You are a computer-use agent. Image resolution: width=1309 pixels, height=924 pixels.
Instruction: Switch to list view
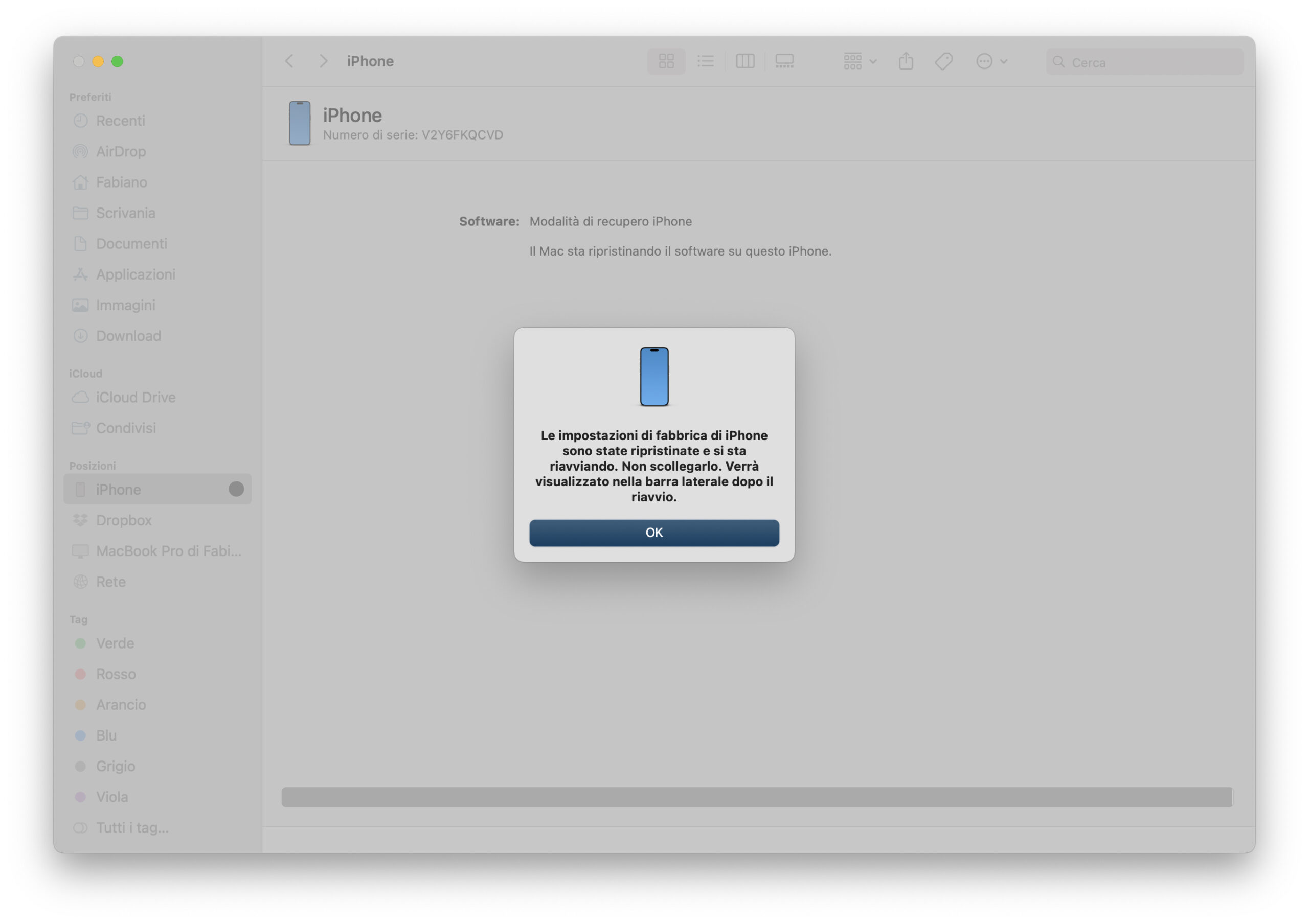(705, 61)
